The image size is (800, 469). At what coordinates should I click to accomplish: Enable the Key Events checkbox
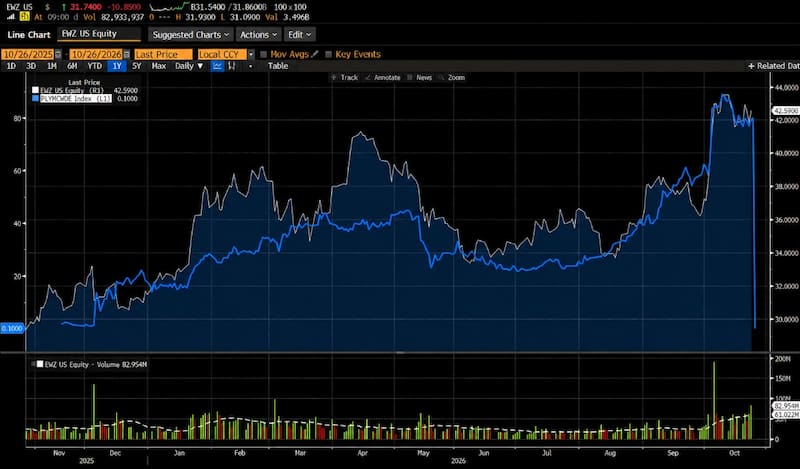pyautogui.click(x=329, y=54)
